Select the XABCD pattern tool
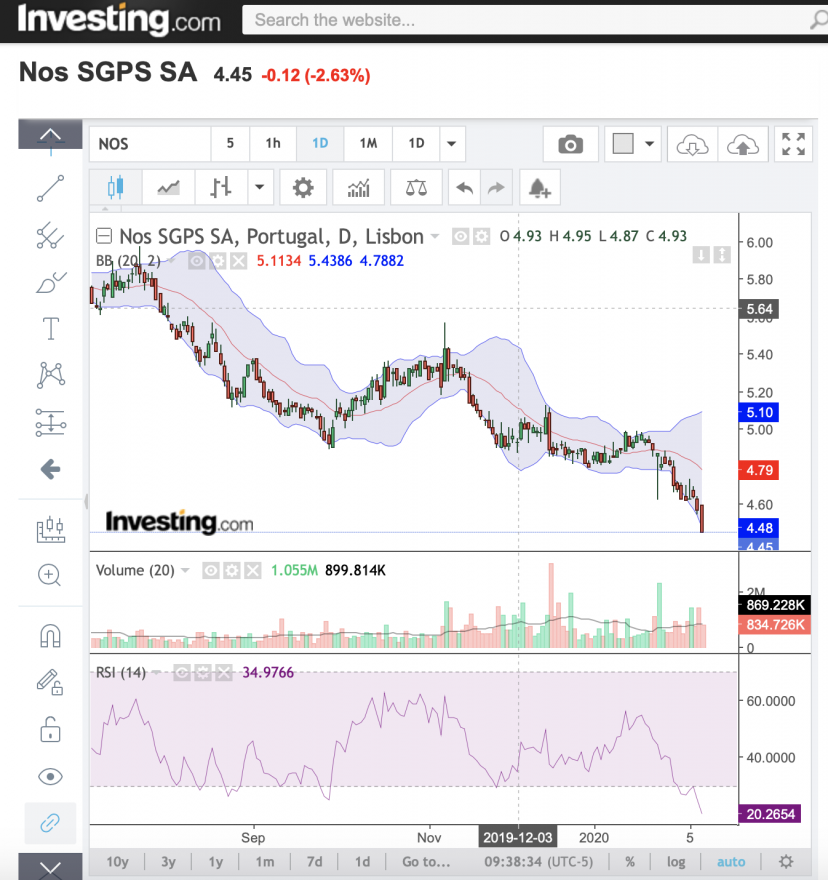Screen dimensions: 828x880 tap(51, 375)
